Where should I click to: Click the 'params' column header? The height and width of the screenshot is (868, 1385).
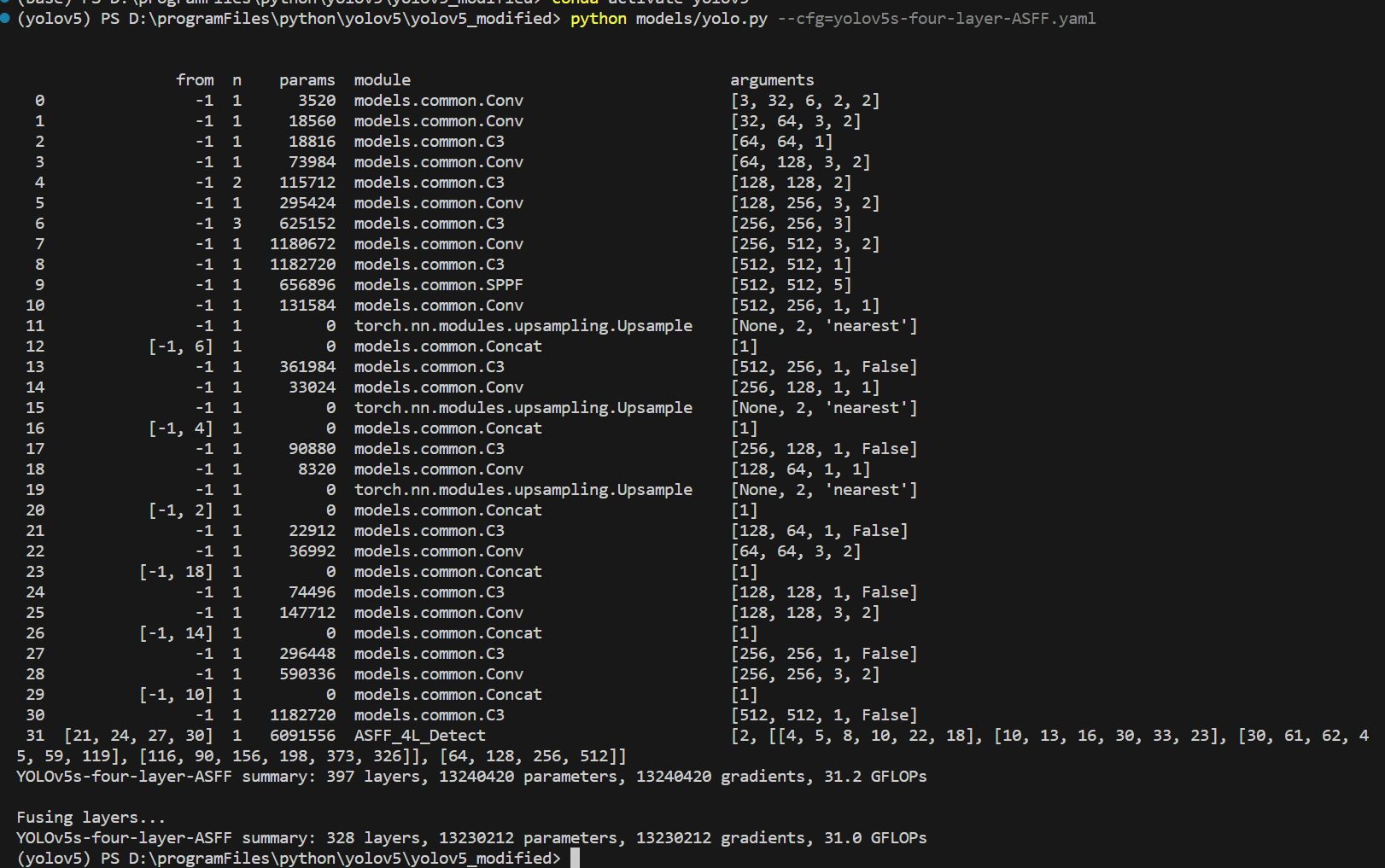(307, 79)
